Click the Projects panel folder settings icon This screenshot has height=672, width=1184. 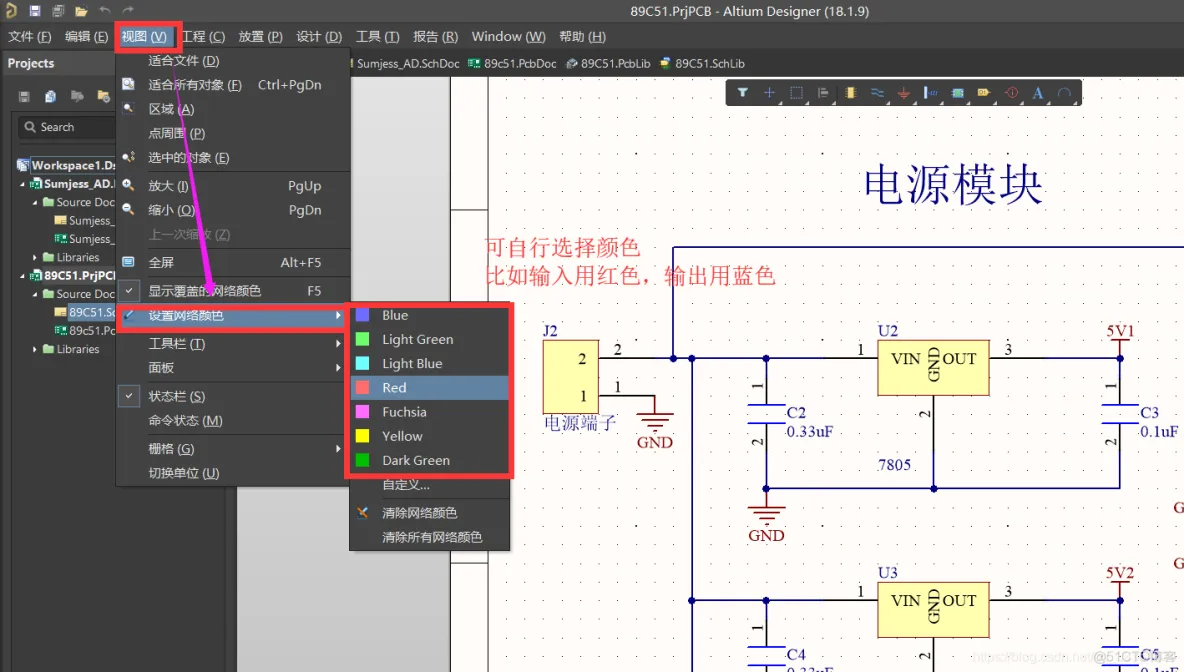103,96
